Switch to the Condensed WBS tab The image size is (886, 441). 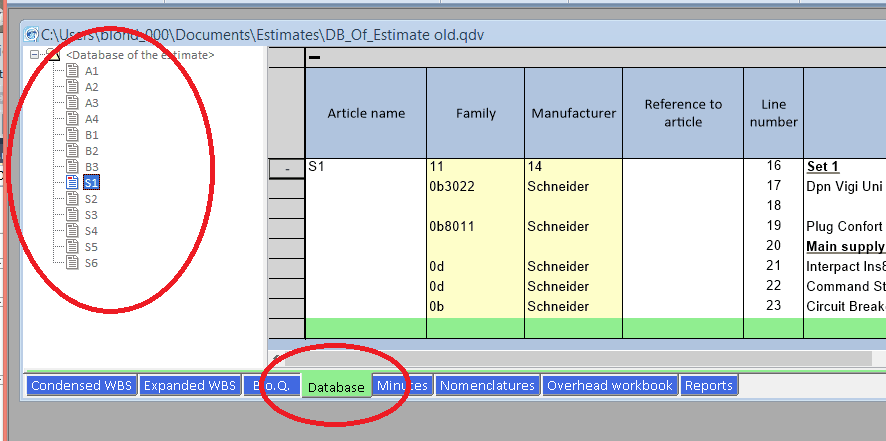click(80, 386)
